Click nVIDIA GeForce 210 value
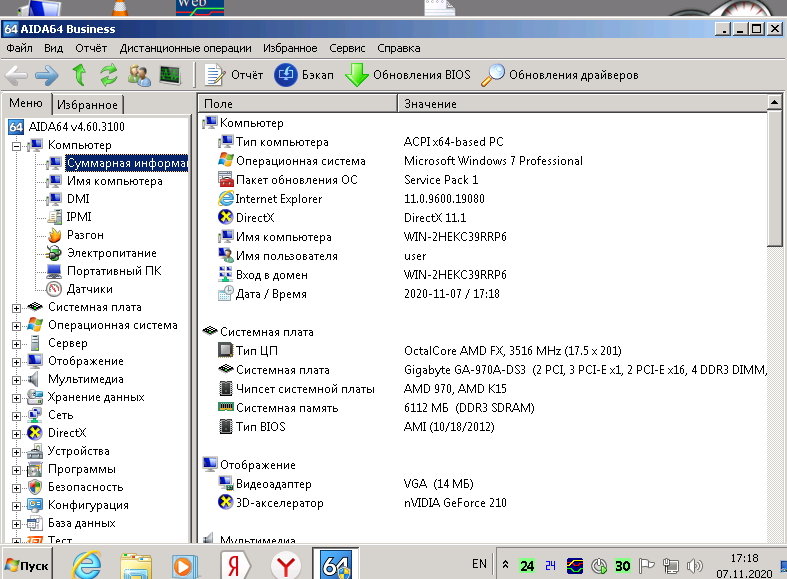The height and width of the screenshot is (579, 787). pyautogui.click(x=455, y=503)
